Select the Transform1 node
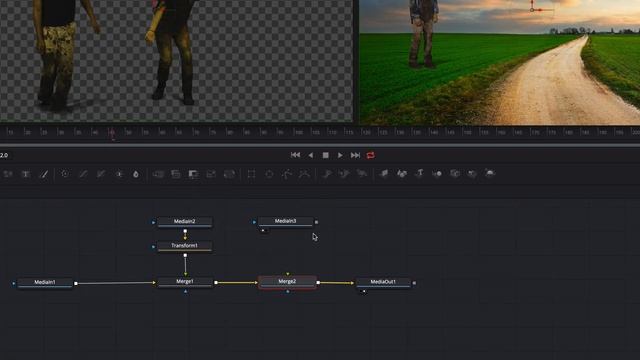Viewport: 640px width, 360px height. pos(184,246)
